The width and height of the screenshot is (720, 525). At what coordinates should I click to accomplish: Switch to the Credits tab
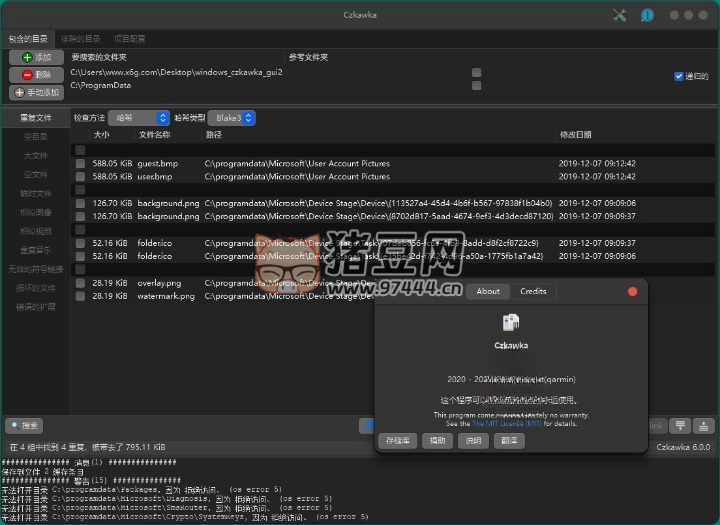point(533,292)
